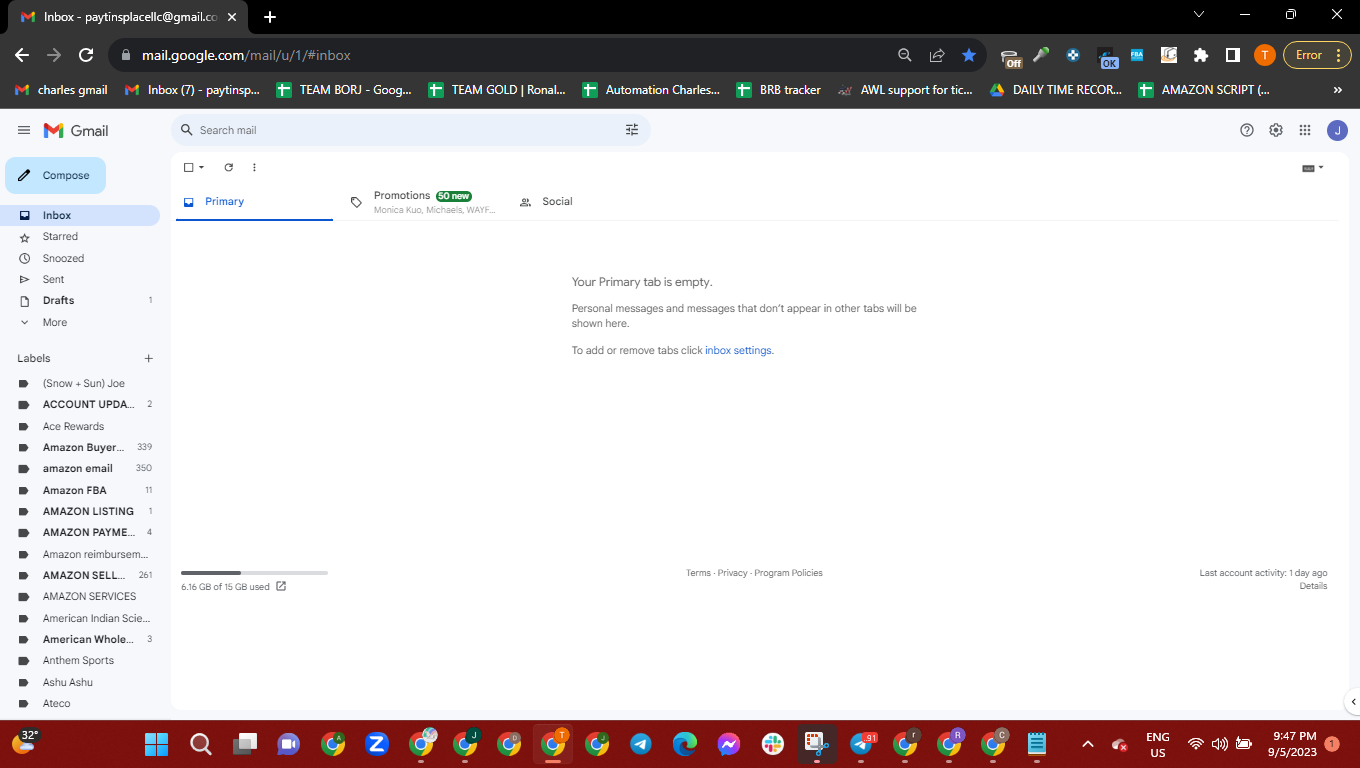Reload the page in Chrome
This screenshot has height=768, width=1360.
click(86, 55)
